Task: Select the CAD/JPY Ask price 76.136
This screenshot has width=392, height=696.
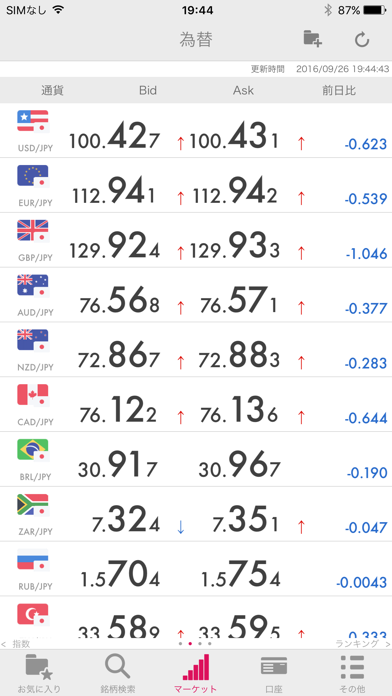Action: pyautogui.click(x=238, y=413)
